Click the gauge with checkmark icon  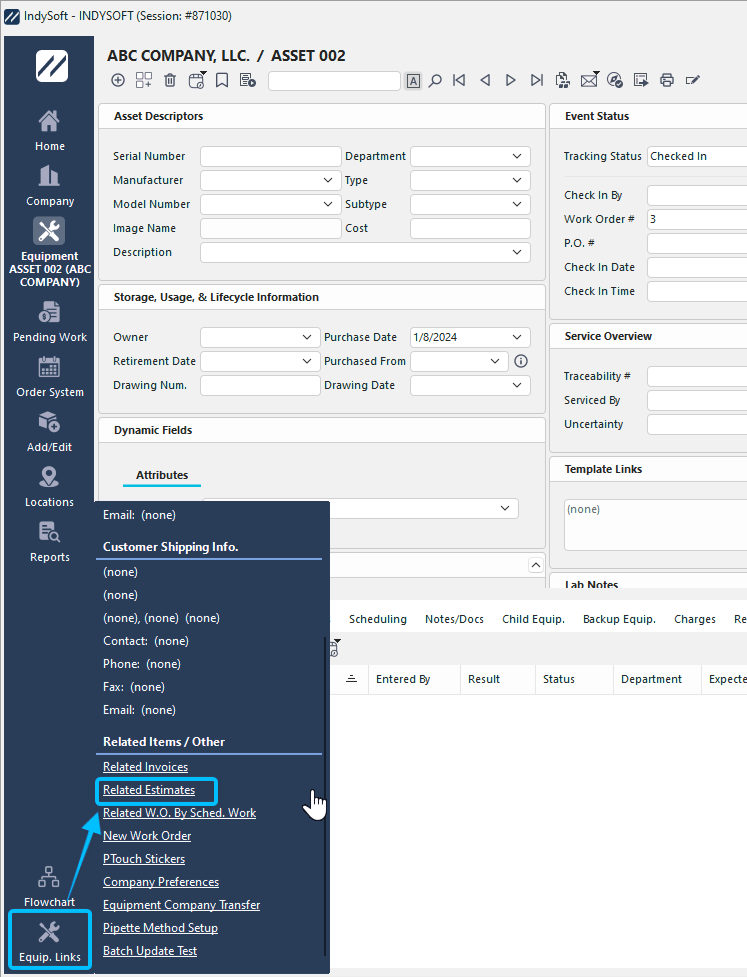click(x=615, y=80)
